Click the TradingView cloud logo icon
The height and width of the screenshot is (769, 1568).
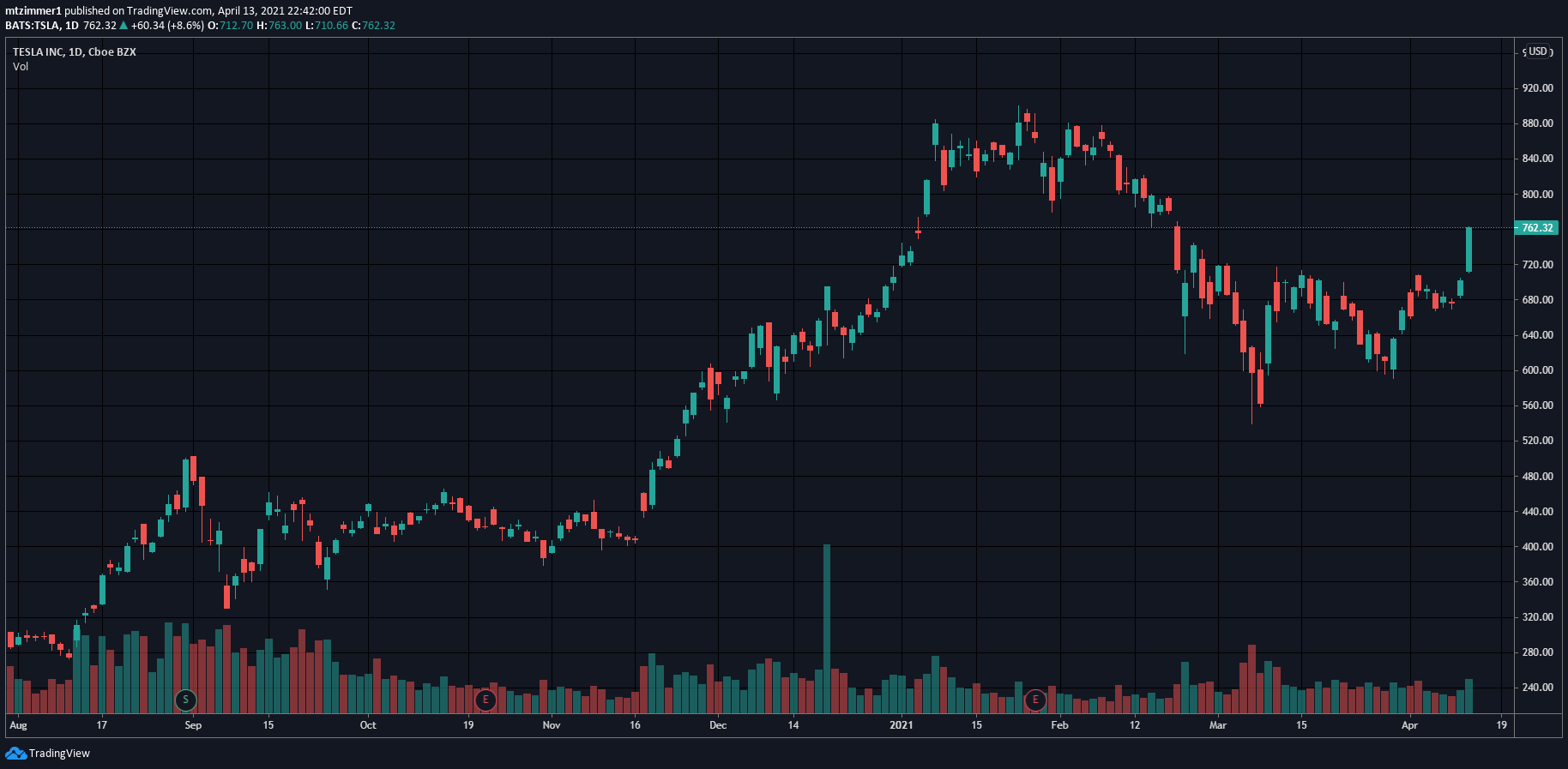pyautogui.click(x=15, y=753)
